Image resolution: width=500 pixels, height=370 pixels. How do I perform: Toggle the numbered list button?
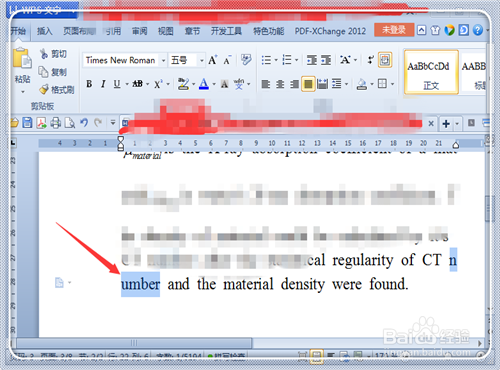coord(287,60)
